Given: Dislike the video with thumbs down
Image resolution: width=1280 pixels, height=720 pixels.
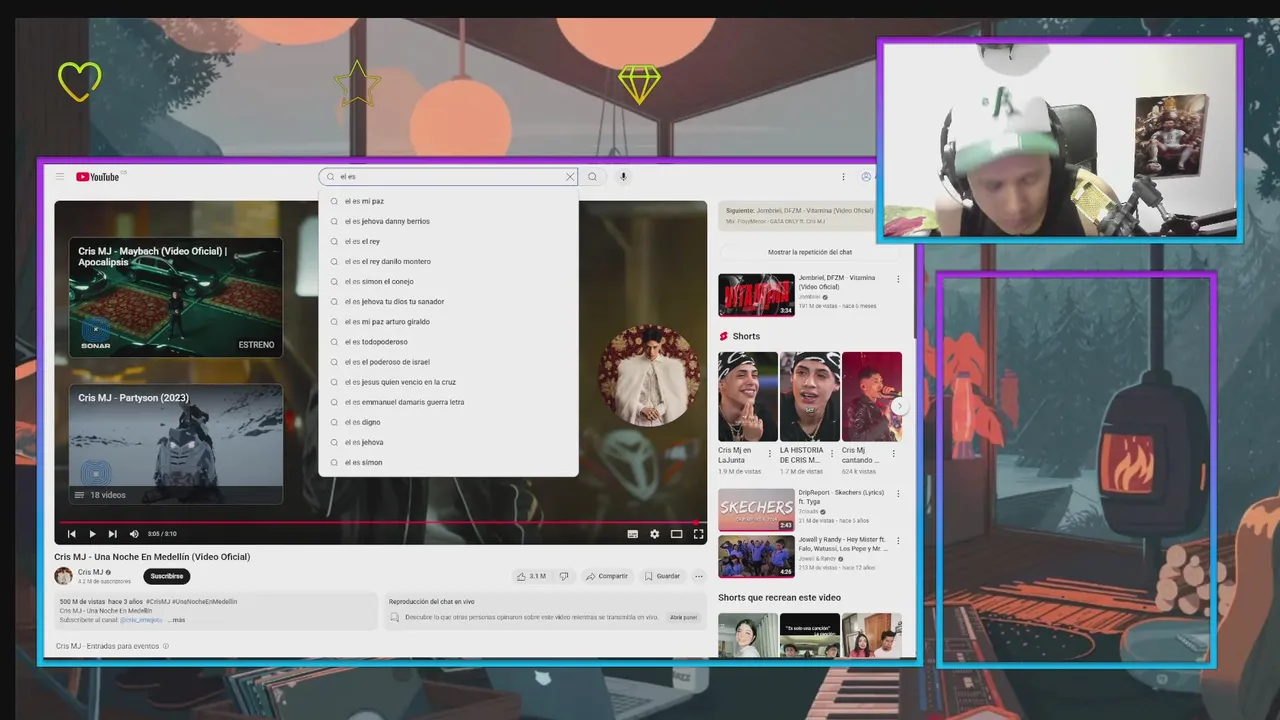Looking at the screenshot, I should [564, 576].
